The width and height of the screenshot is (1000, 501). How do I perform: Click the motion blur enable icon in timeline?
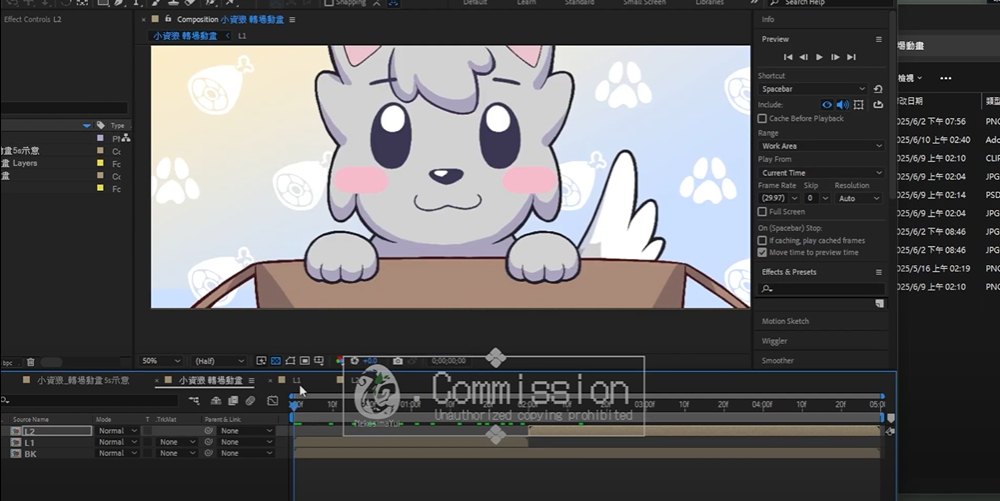tap(250, 401)
